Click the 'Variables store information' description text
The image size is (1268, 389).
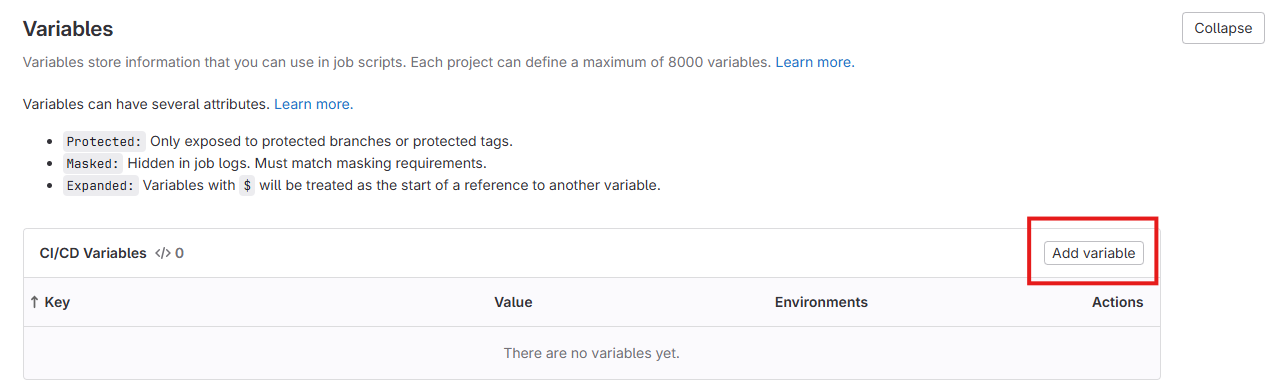coord(397,62)
